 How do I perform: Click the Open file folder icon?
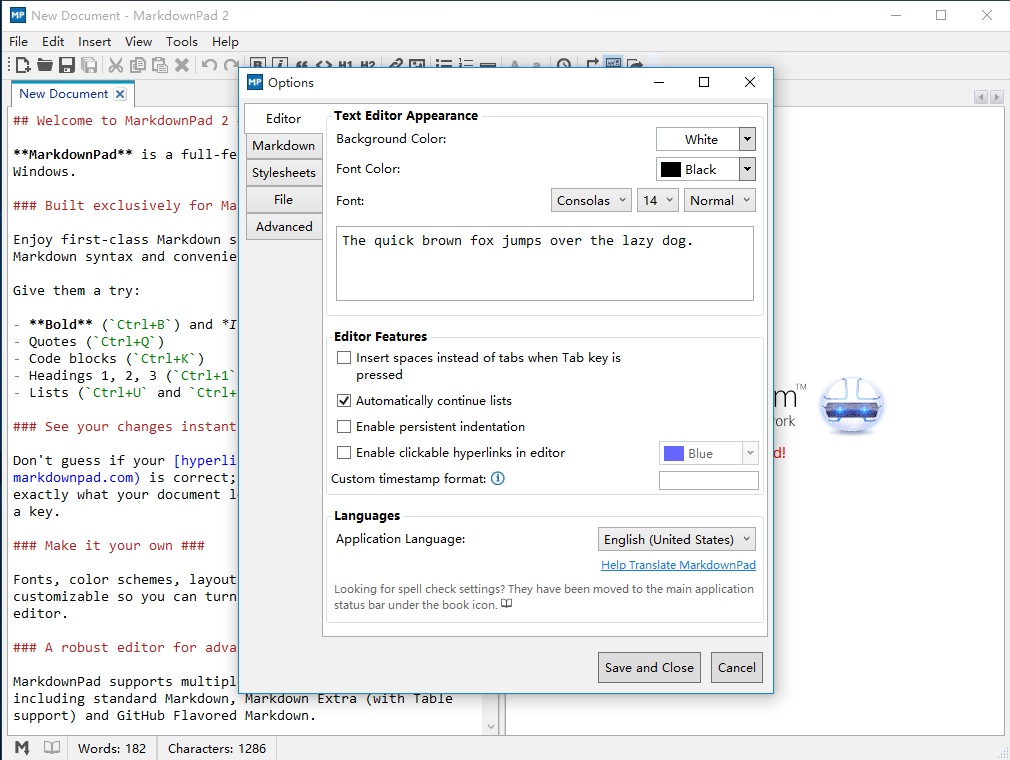tap(45, 65)
